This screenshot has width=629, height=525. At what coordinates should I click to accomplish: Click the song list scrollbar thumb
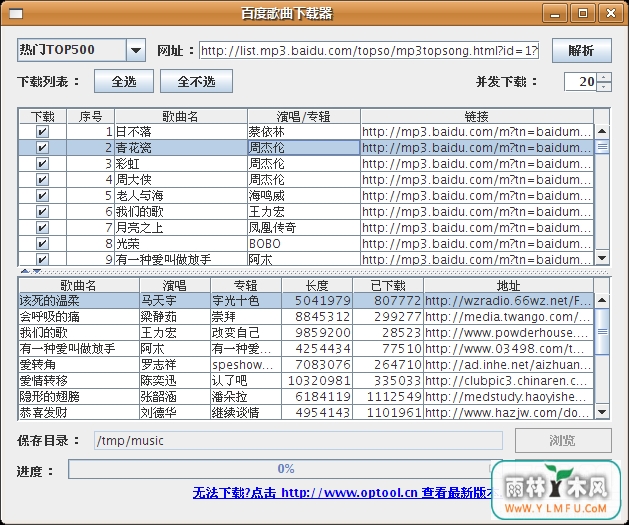602,147
